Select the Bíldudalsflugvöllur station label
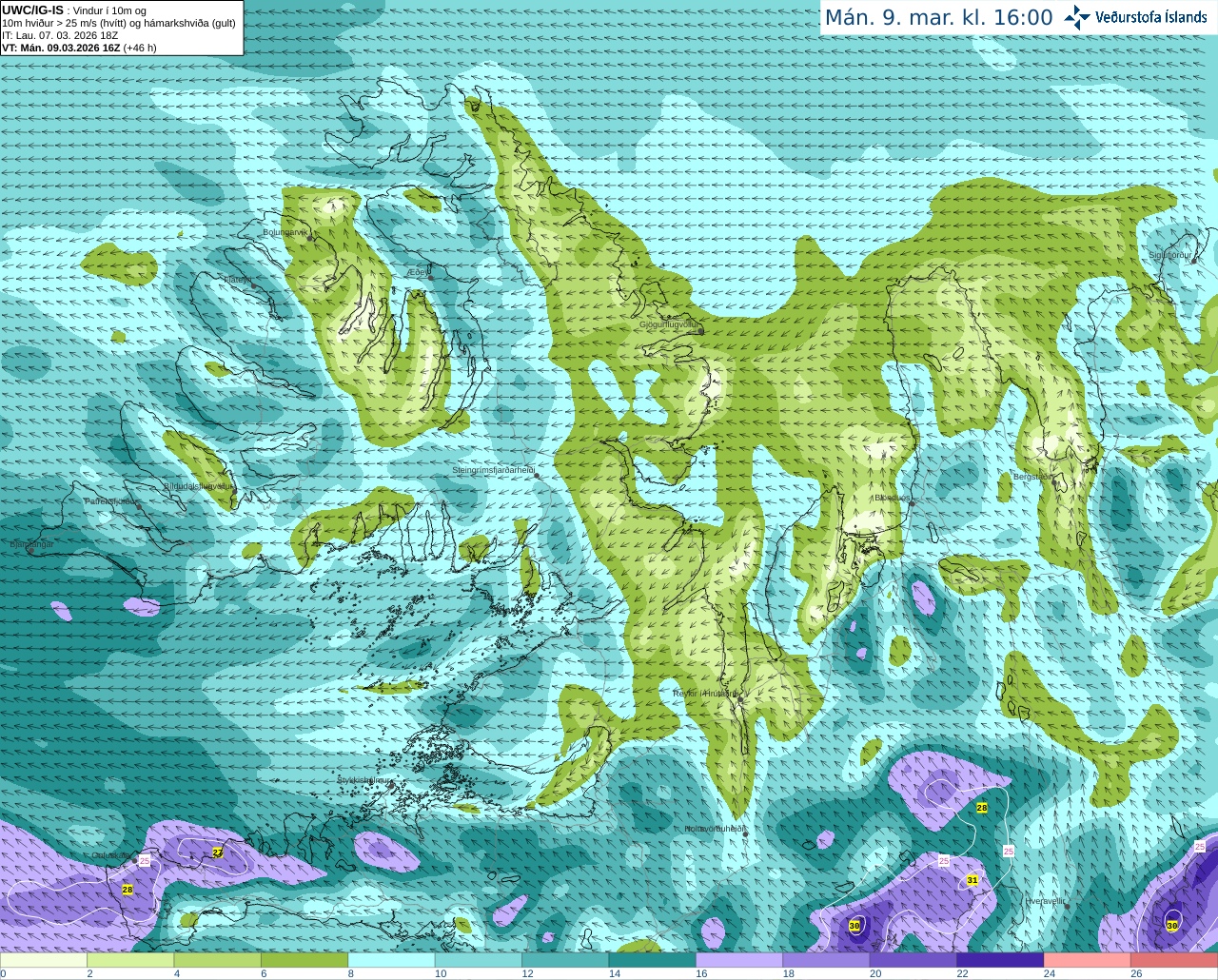Image resolution: width=1218 pixels, height=980 pixels. (199, 485)
